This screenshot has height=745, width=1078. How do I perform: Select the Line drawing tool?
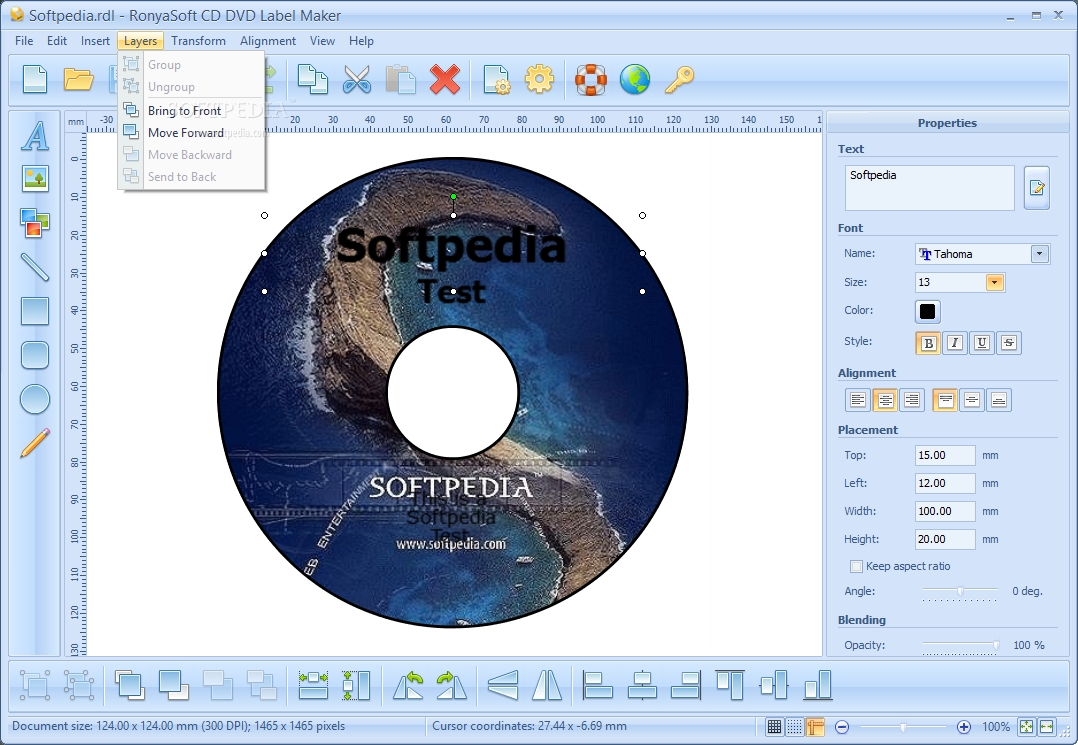[35, 267]
